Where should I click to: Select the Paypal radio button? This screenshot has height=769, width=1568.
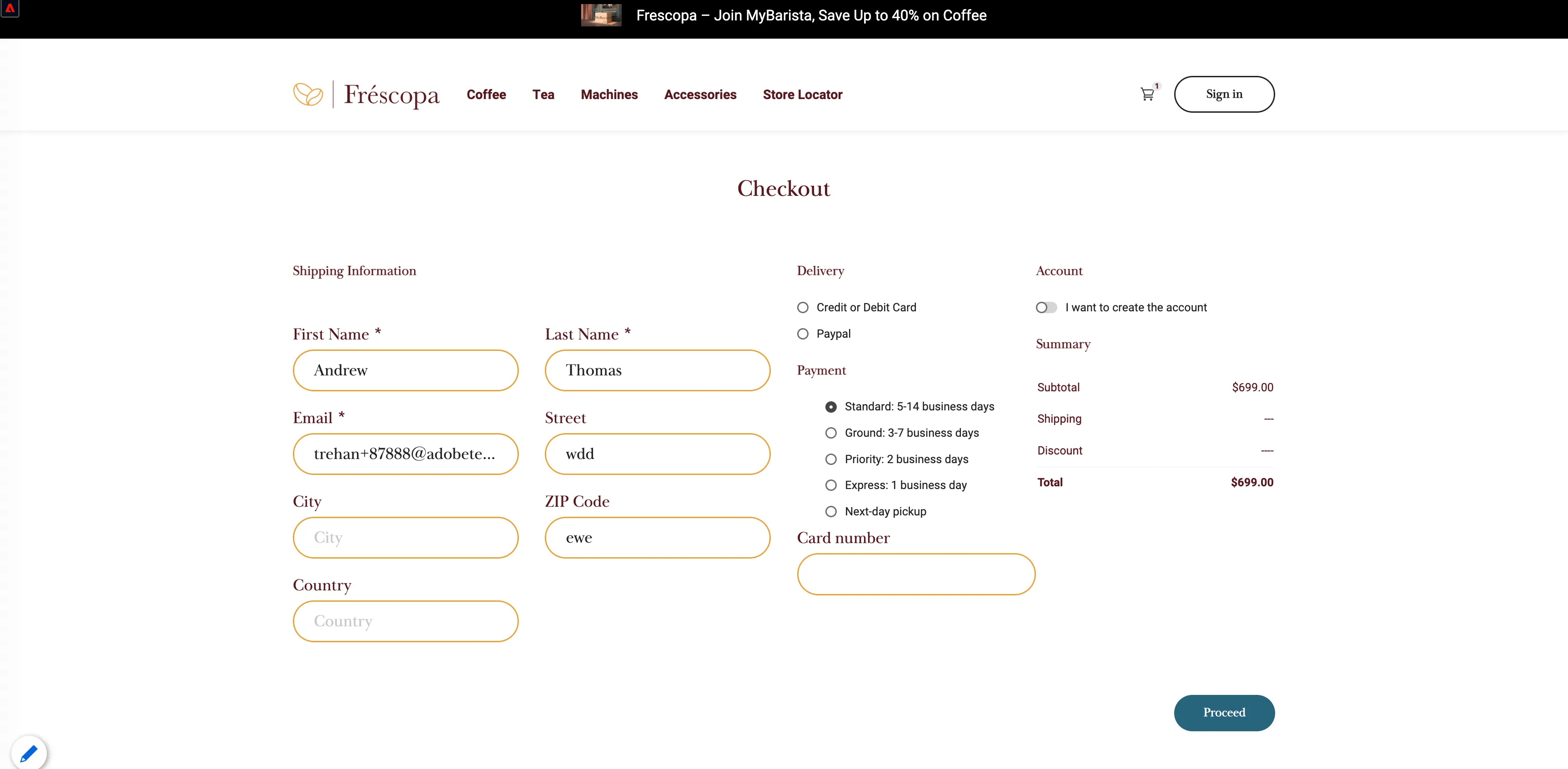(x=803, y=334)
